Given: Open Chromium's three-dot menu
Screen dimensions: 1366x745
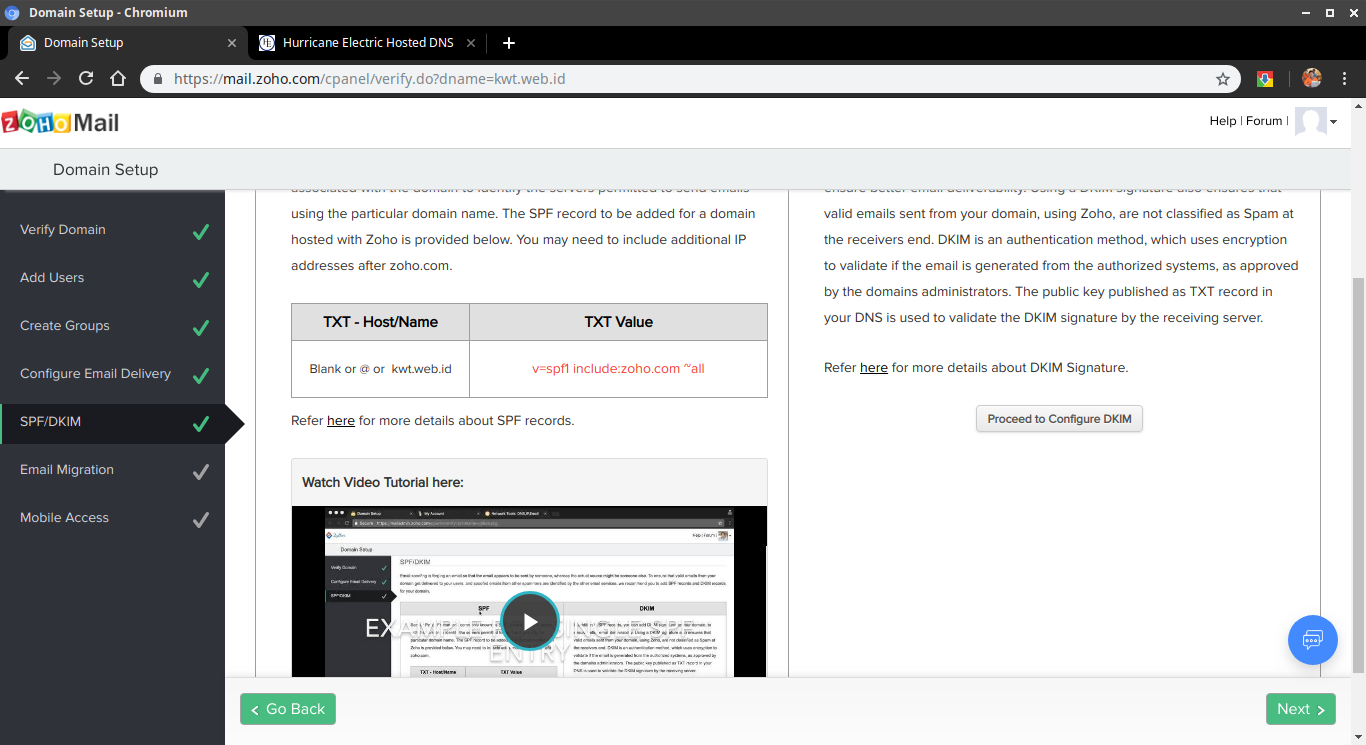Looking at the screenshot, I should (1345, 78).
